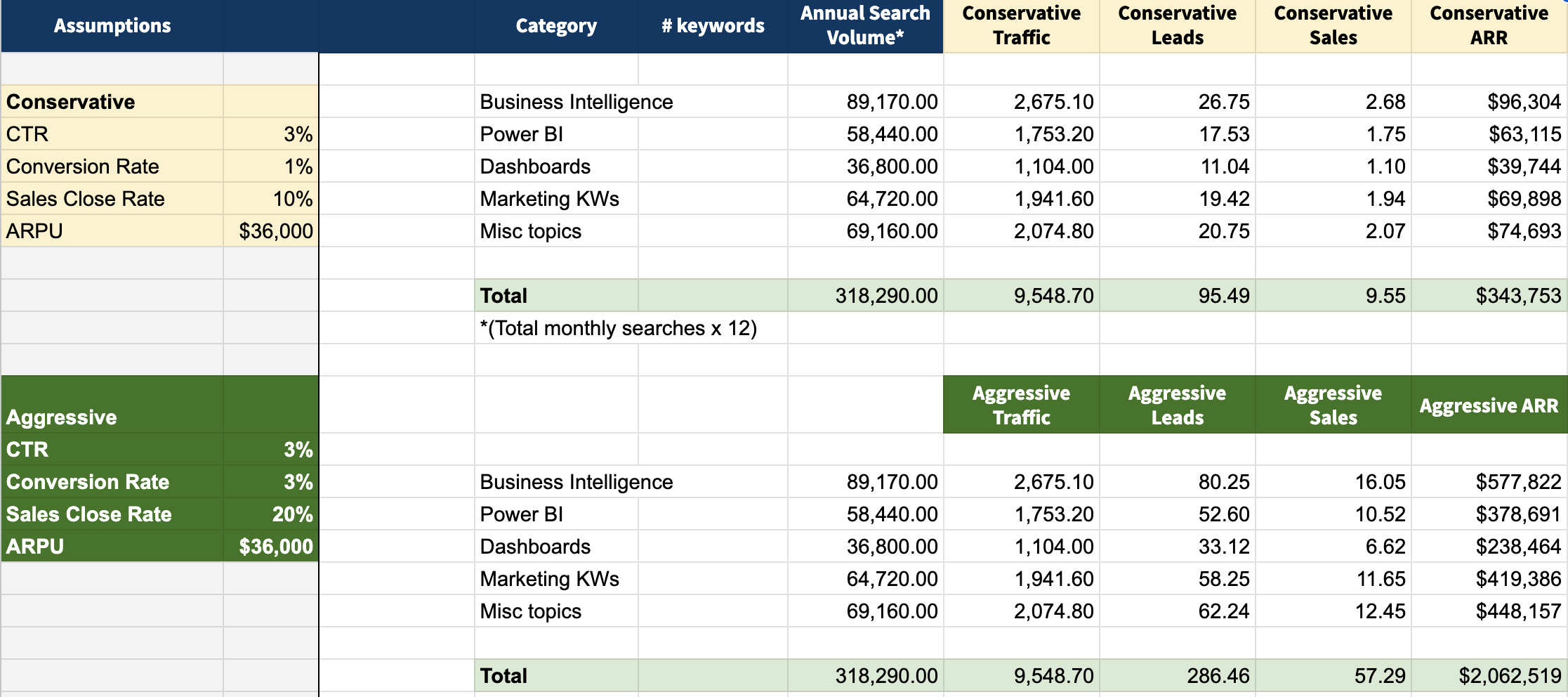Screen dimensions: 1568x697
Task: Click the Conservative Traffic column header
Action: 1021,26
